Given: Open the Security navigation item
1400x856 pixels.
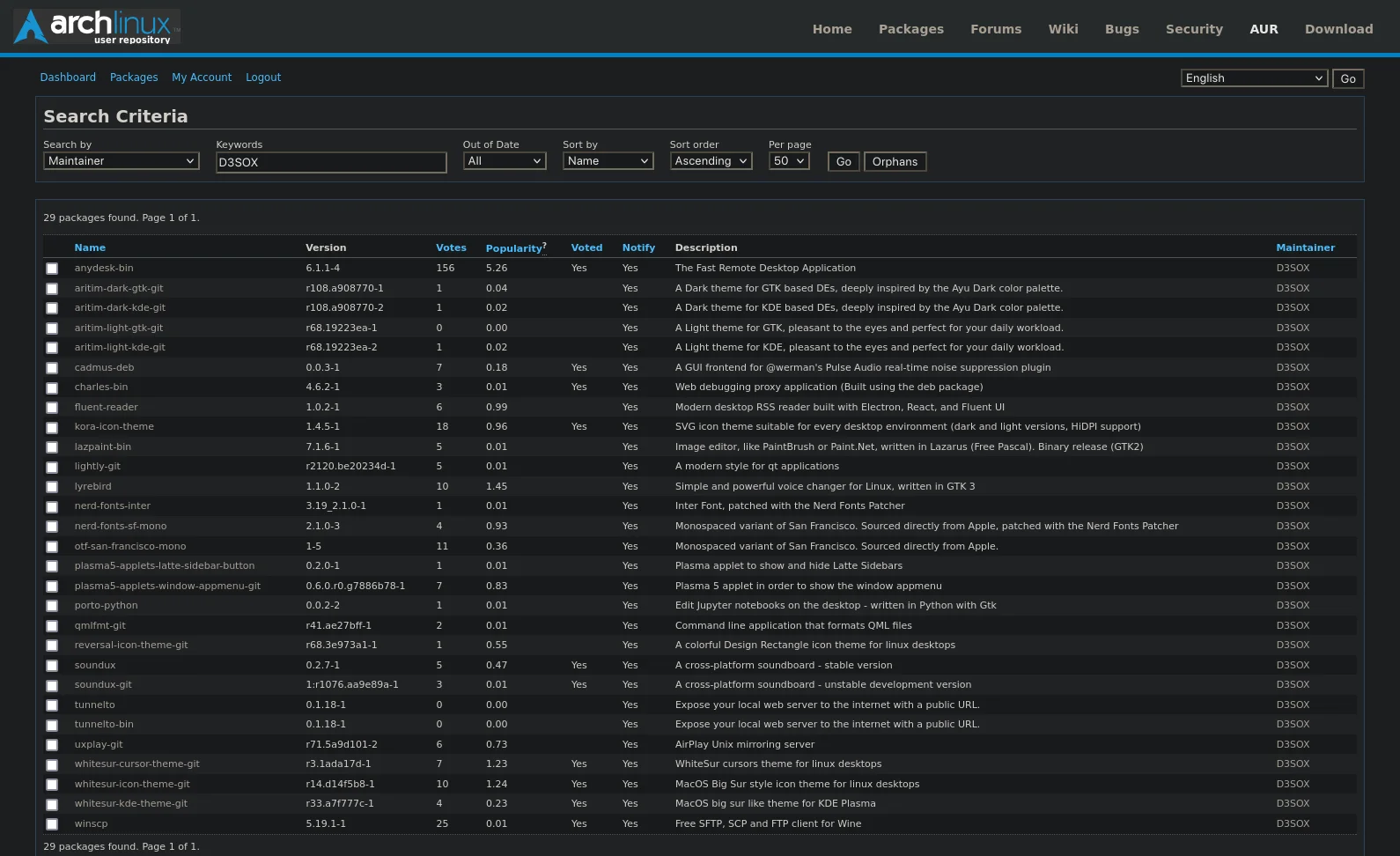Looking at the screenshot, I should point(1194,29).
